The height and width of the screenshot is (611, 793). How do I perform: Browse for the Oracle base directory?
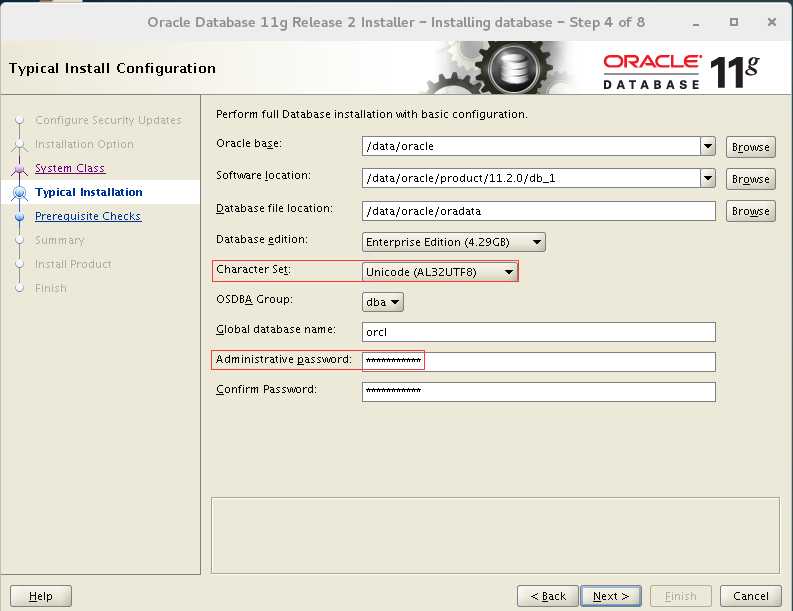coord(751,147)
